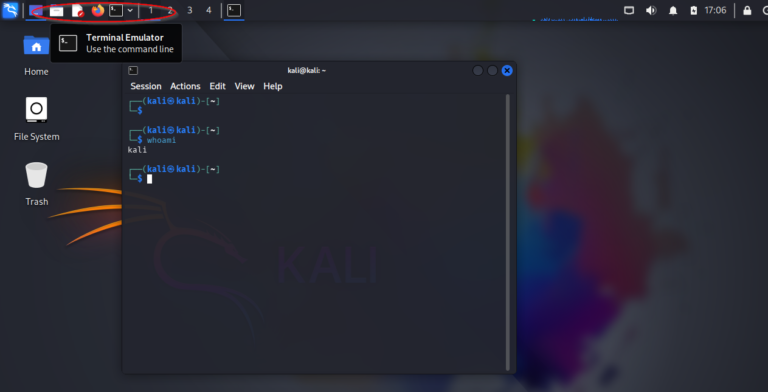The height and width of the screenshot is (392, 768).
Task: Expand the terminal launcher dropdown arrow
Action: coord(130,10)
